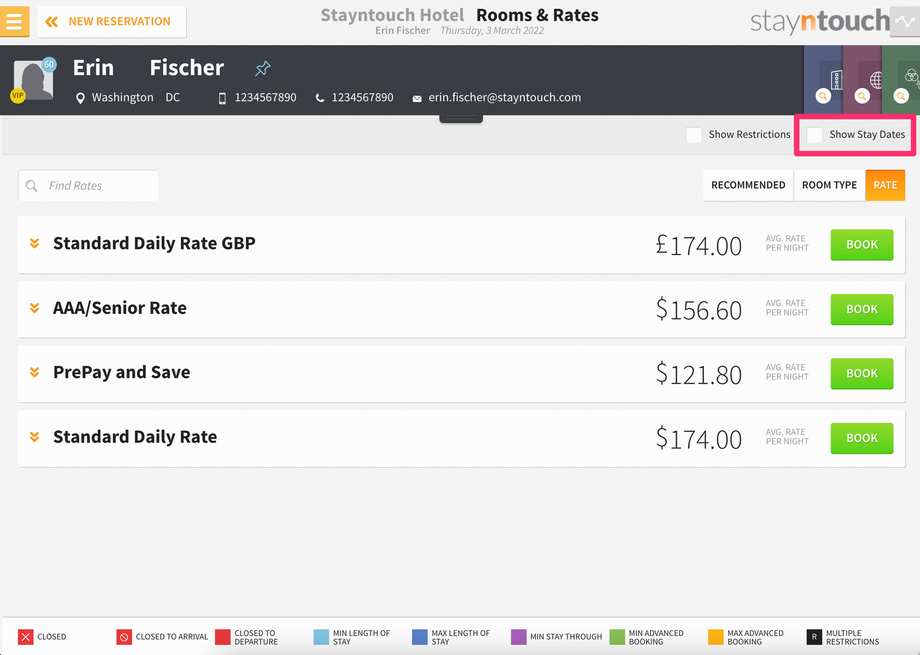Click the guest first name Erin
Image resolution: width=920 pixels, height=655 pixels.
(x=93, y=68)
